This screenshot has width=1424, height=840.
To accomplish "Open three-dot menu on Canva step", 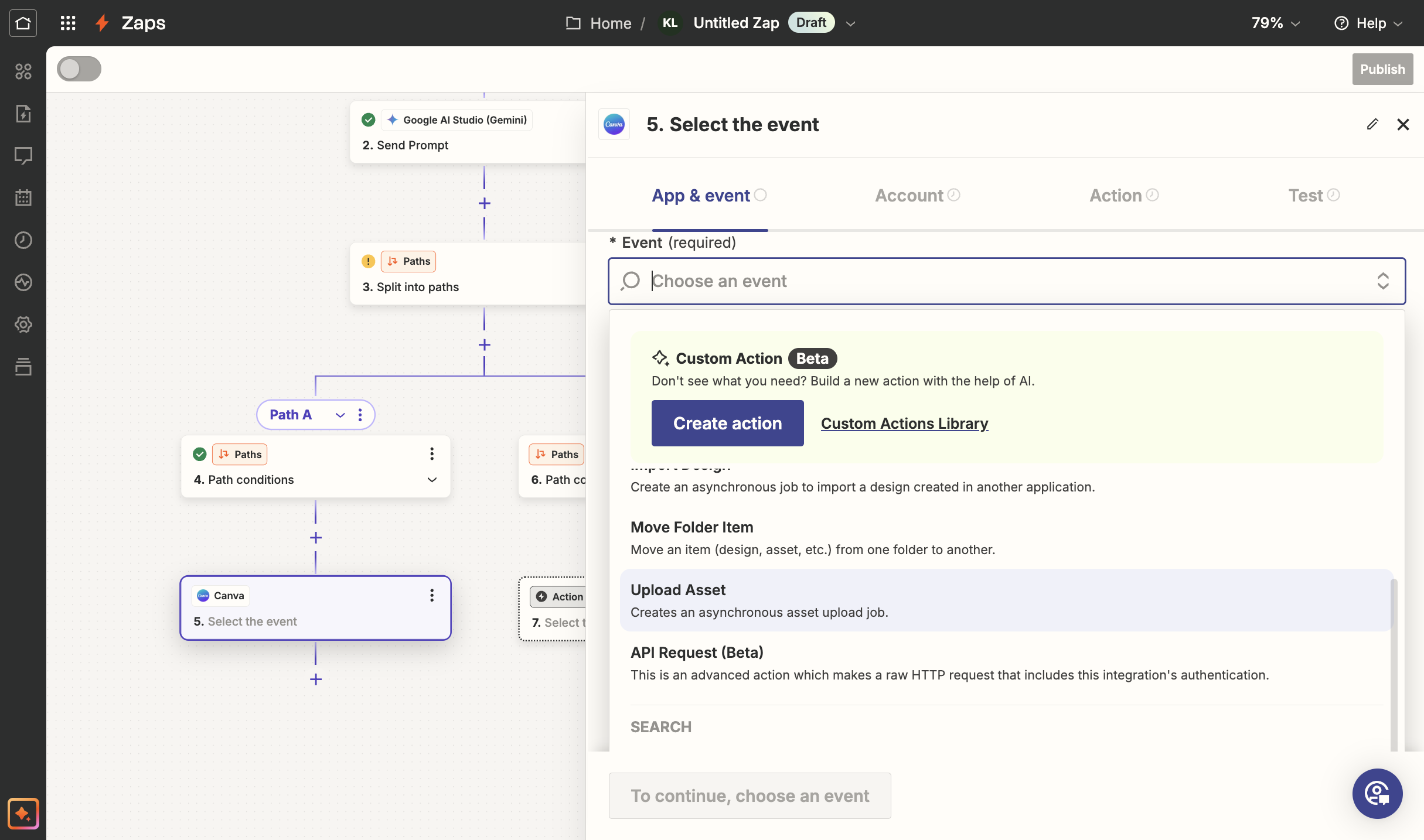I will (x=432, y=596).
